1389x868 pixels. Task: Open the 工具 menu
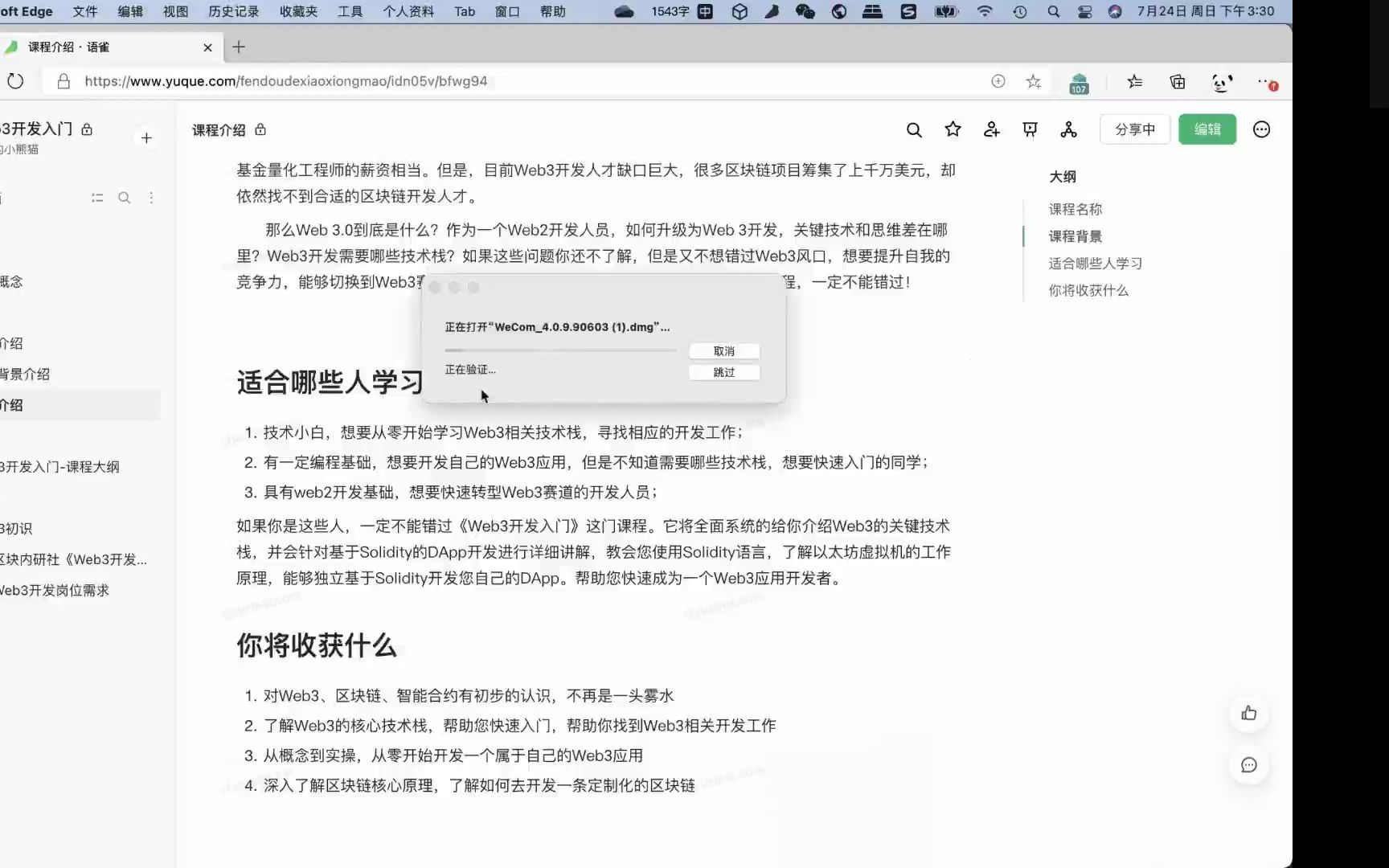pos(350,11)
